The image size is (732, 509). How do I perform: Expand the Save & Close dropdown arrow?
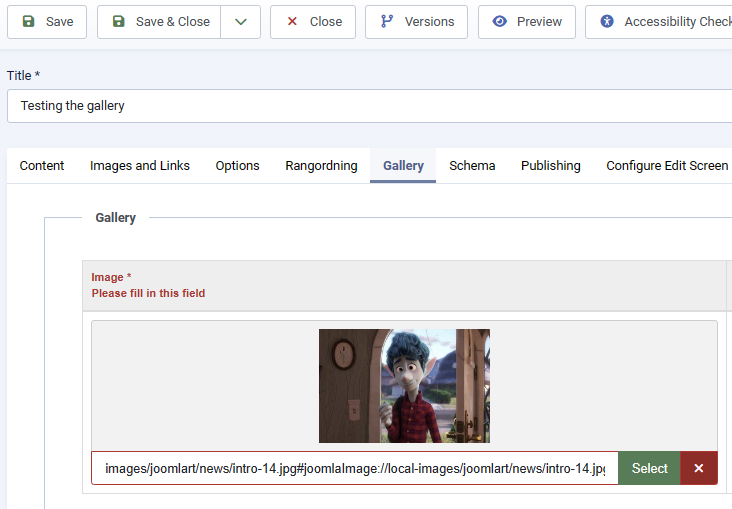(x=240, y=22)
